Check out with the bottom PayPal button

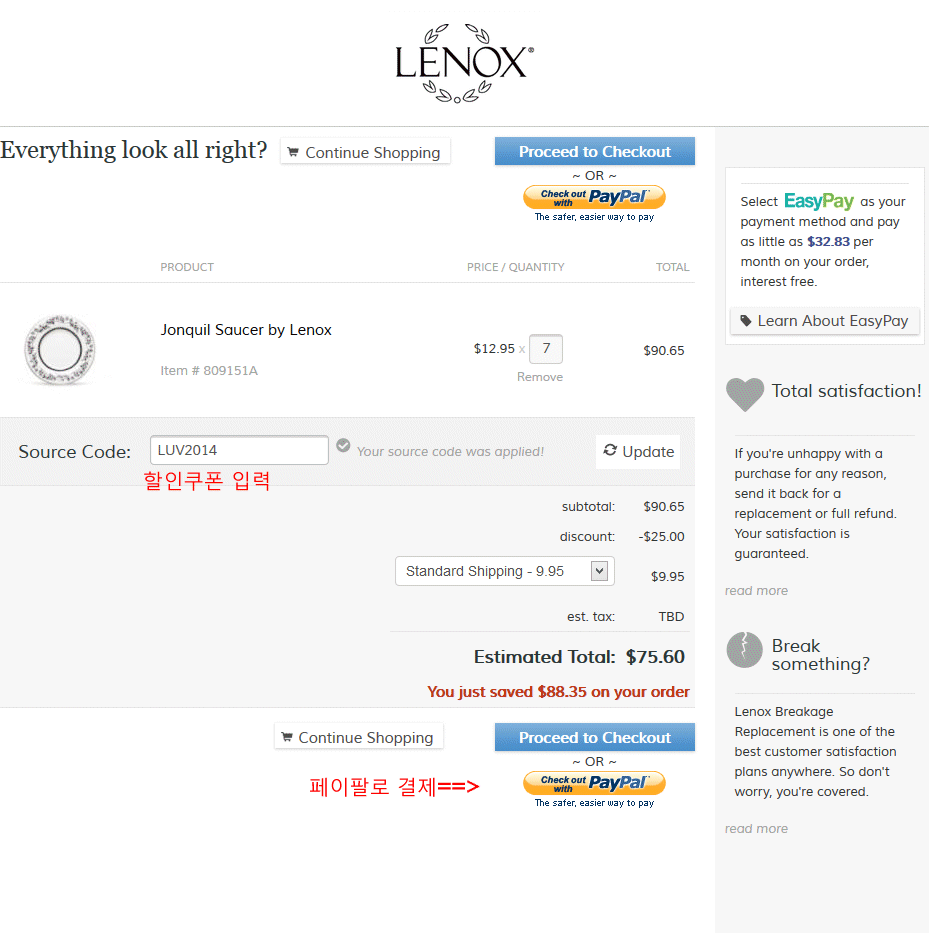pos(594,784)
